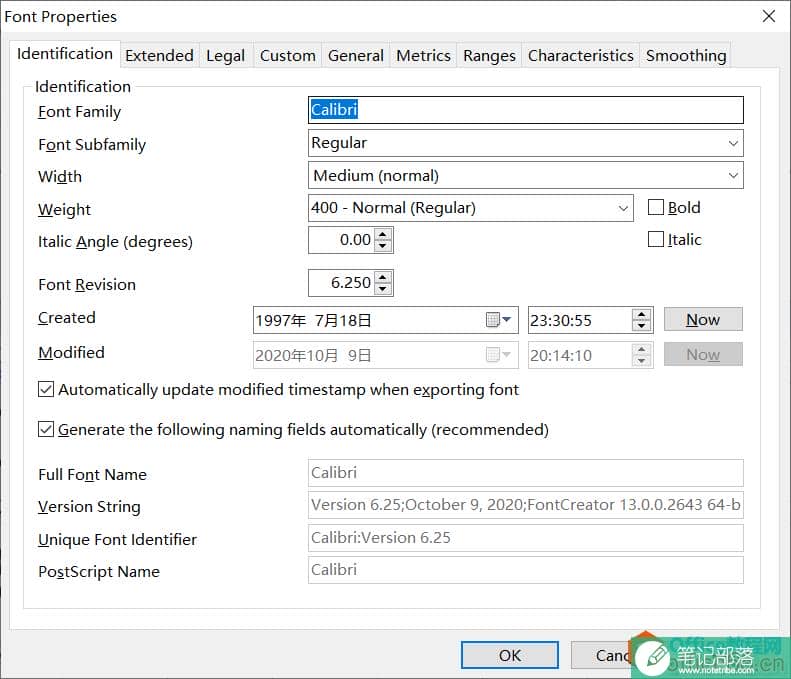Image resolution: width=791 pixels, height=679 pixels.
Task: Click the Created date field
Action: tap(385, 320)
